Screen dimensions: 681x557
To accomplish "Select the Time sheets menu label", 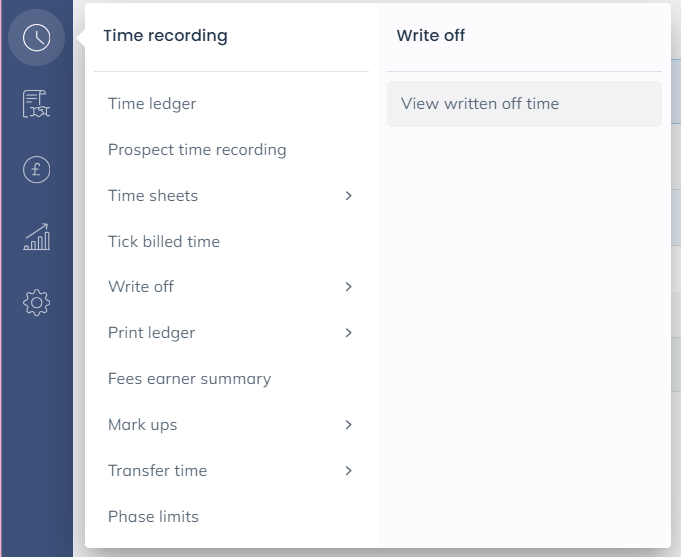I will point(153,196).
